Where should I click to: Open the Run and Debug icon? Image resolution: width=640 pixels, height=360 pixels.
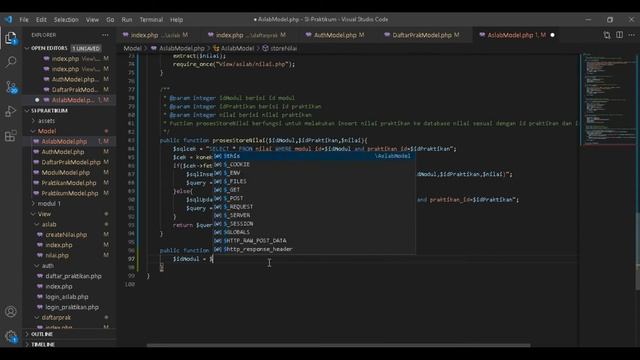(x=11, y=111)
